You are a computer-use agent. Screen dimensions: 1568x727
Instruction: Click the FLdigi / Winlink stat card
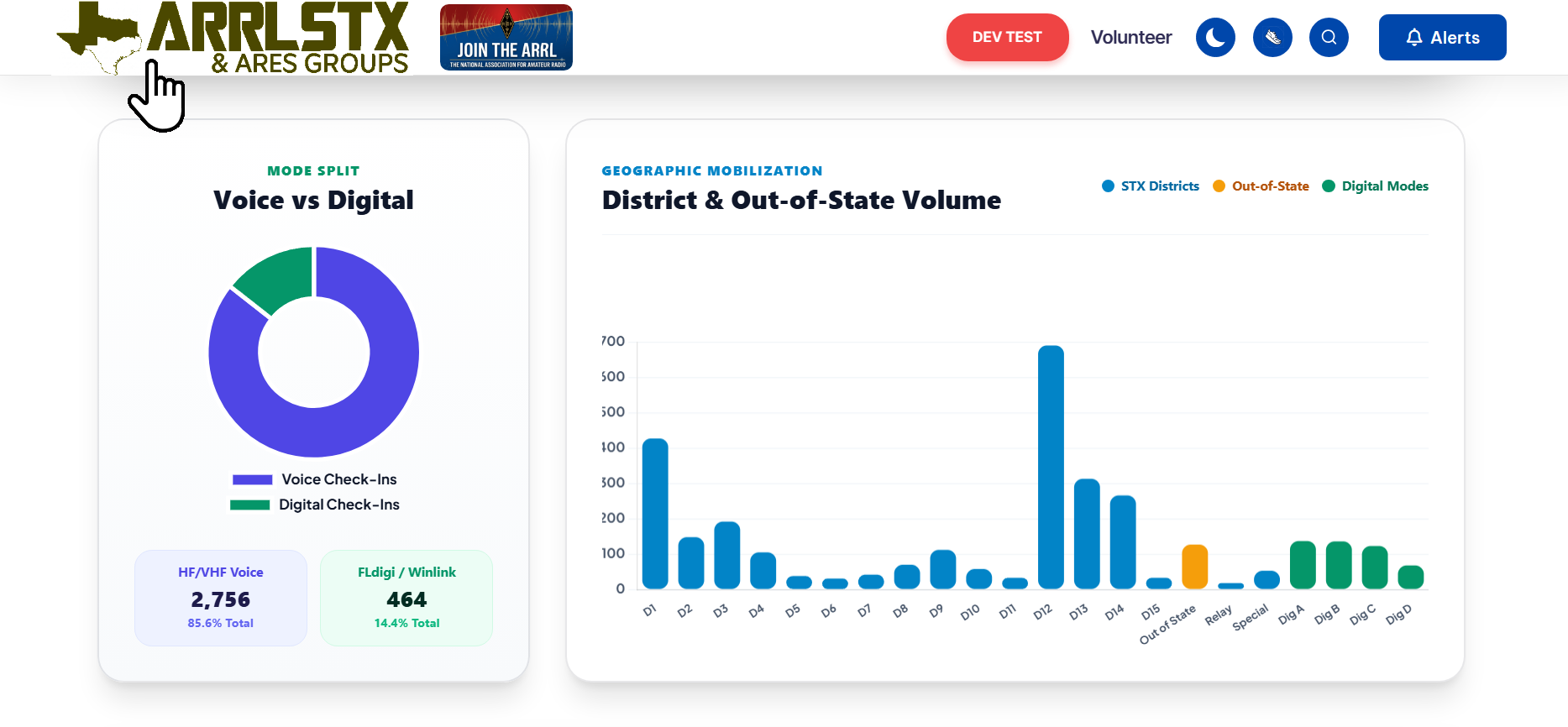(x=406, y=598)
